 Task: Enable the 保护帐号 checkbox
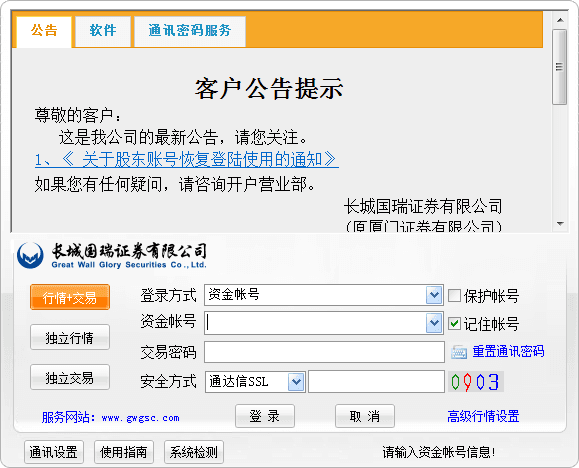[x=454, y=296]
